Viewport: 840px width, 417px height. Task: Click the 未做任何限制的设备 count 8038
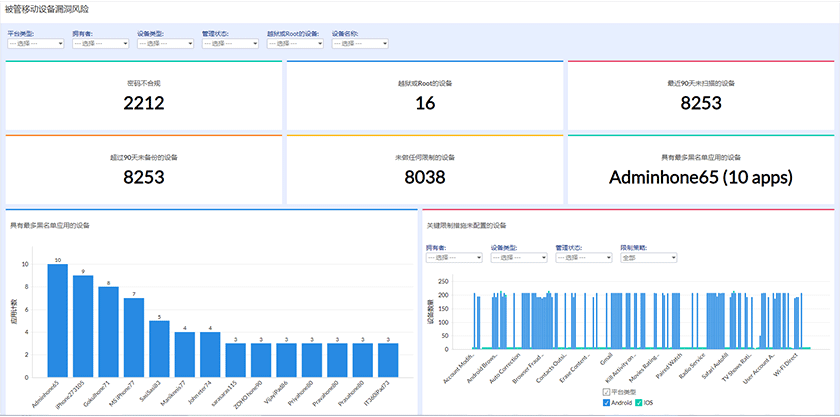pos(425,178)
